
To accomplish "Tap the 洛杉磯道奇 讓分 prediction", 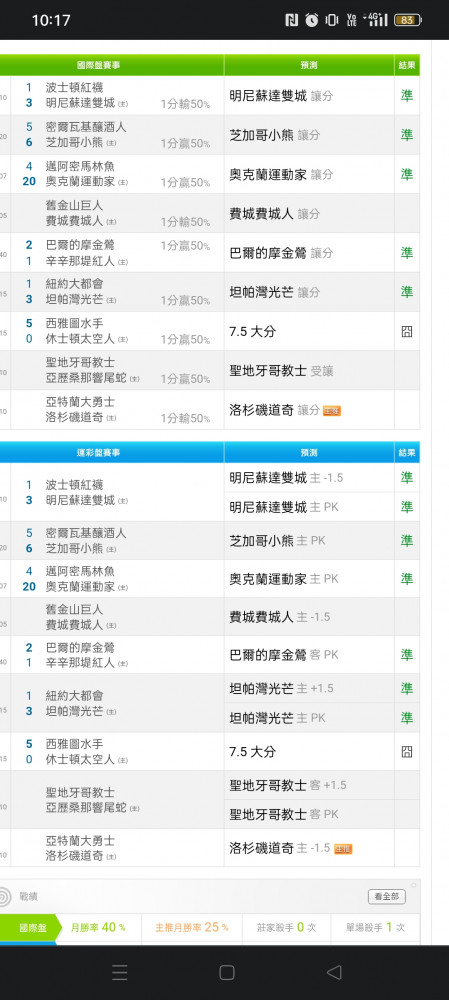I will coord(275,410).
